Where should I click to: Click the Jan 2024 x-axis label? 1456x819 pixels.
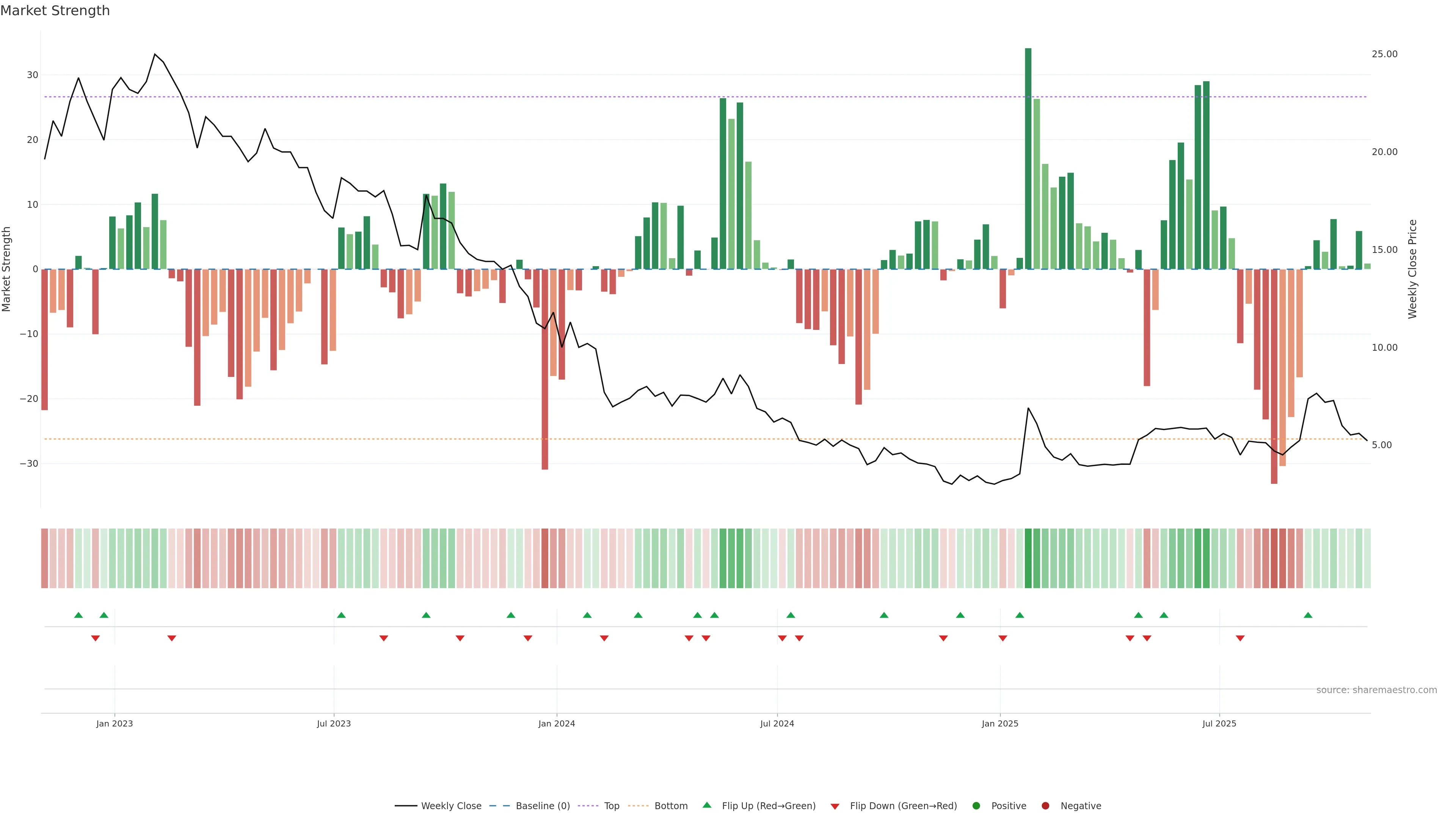tap(556, 723)
